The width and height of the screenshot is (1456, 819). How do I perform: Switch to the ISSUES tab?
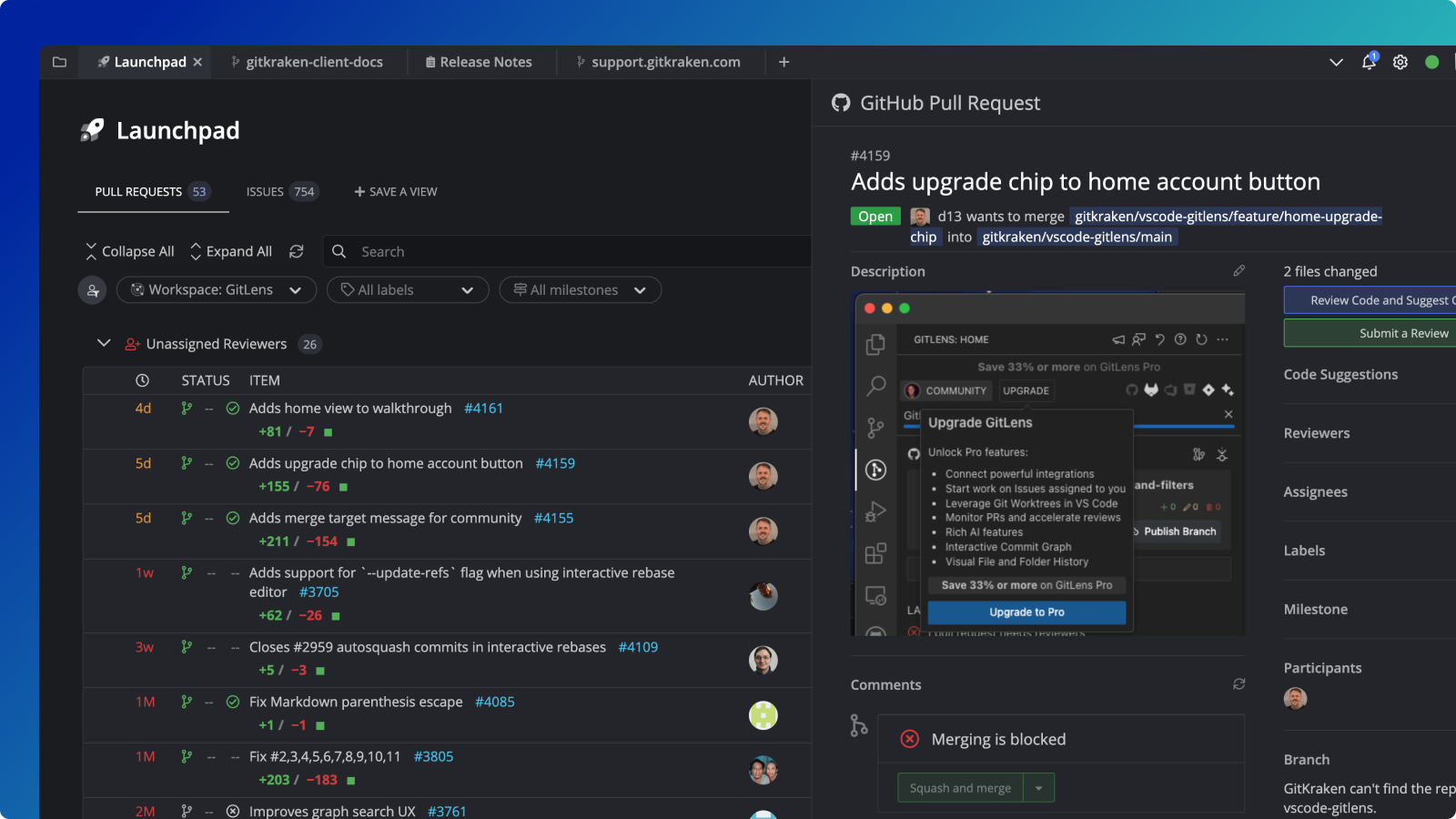[265, 191]
